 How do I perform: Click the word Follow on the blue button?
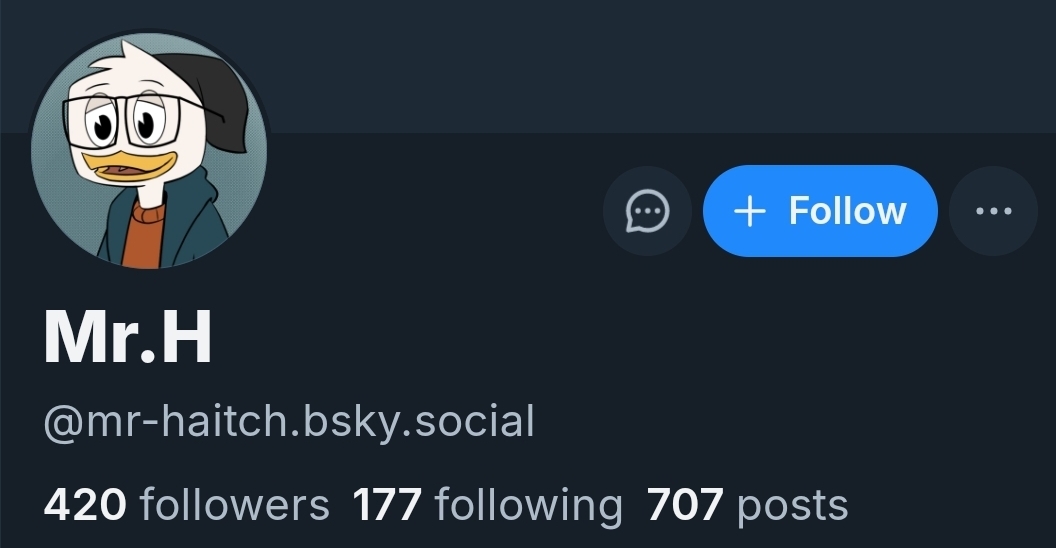coord(847,211)
